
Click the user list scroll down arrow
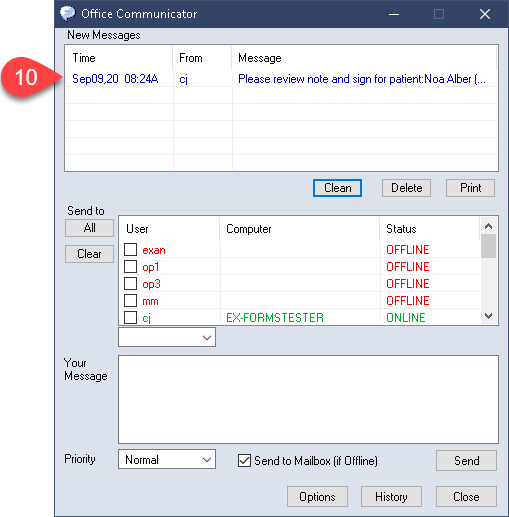[489, 316]
